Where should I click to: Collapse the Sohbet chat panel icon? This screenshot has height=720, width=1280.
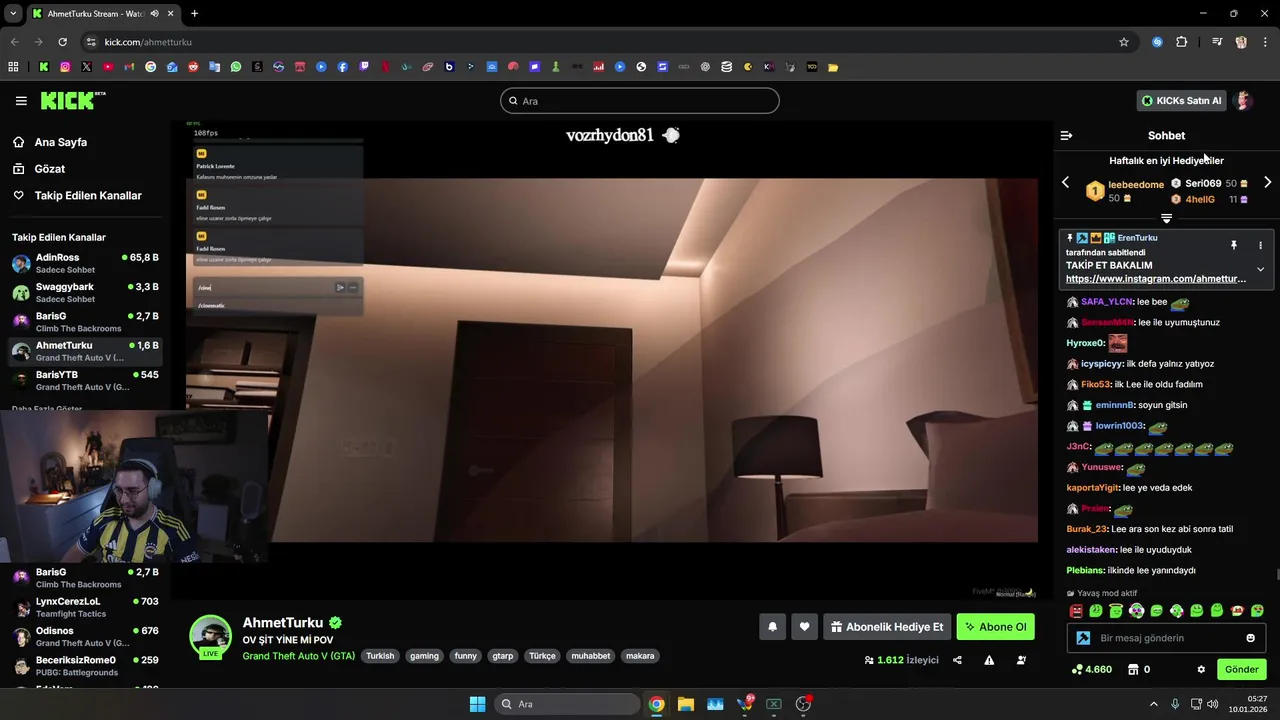click(x=1066, y=135)
